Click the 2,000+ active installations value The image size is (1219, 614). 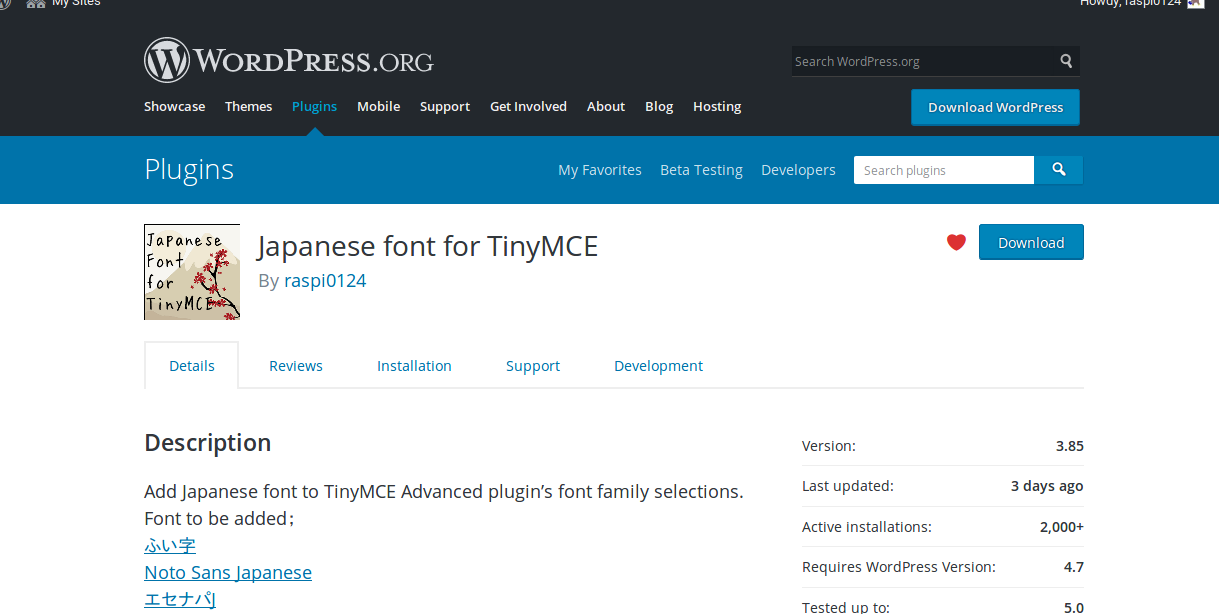(1062, 526)
